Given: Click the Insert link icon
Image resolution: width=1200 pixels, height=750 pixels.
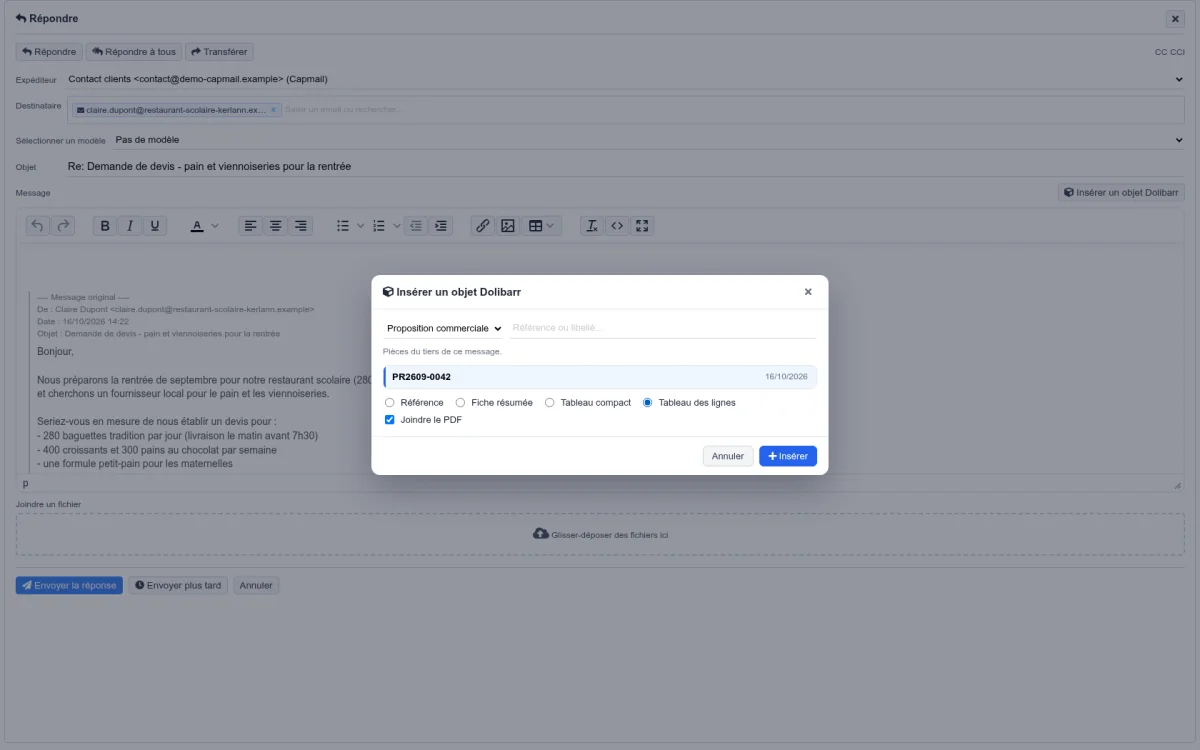Looking at the screenshot, I should pyautogui.click(x=483, y=226).
